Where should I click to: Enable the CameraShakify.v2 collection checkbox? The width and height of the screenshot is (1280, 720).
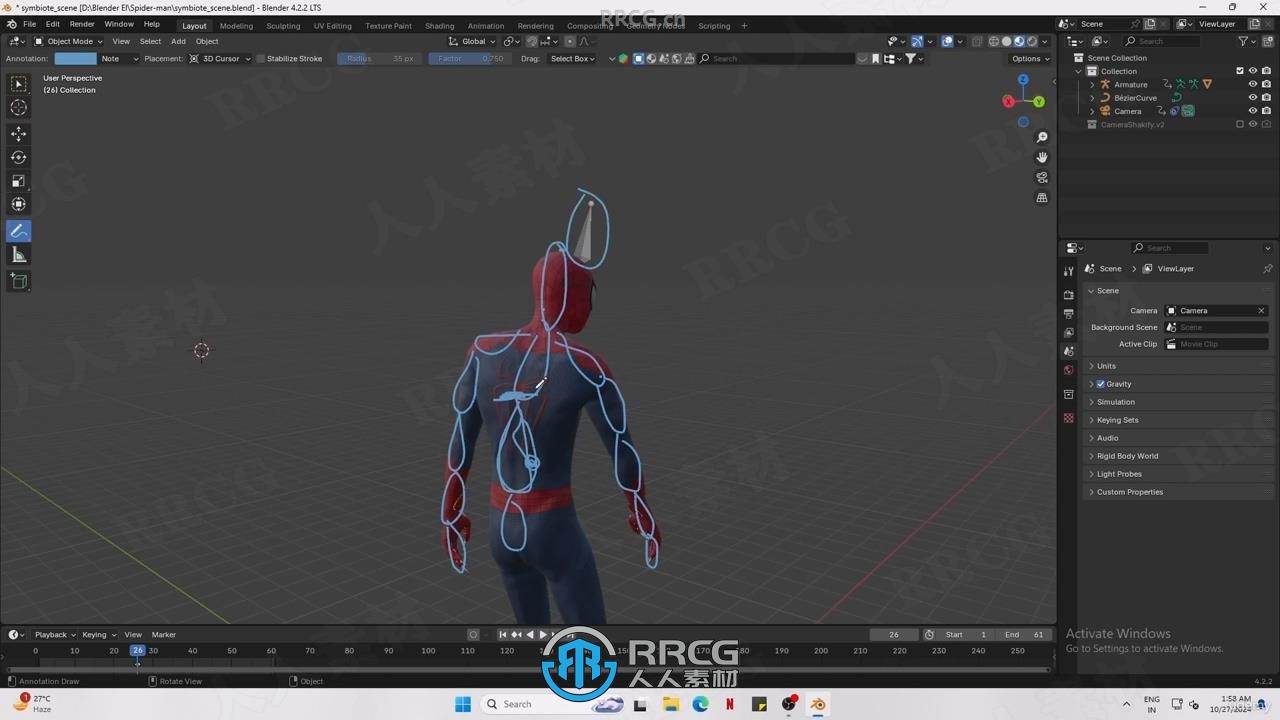click(x=1240, y=124)
